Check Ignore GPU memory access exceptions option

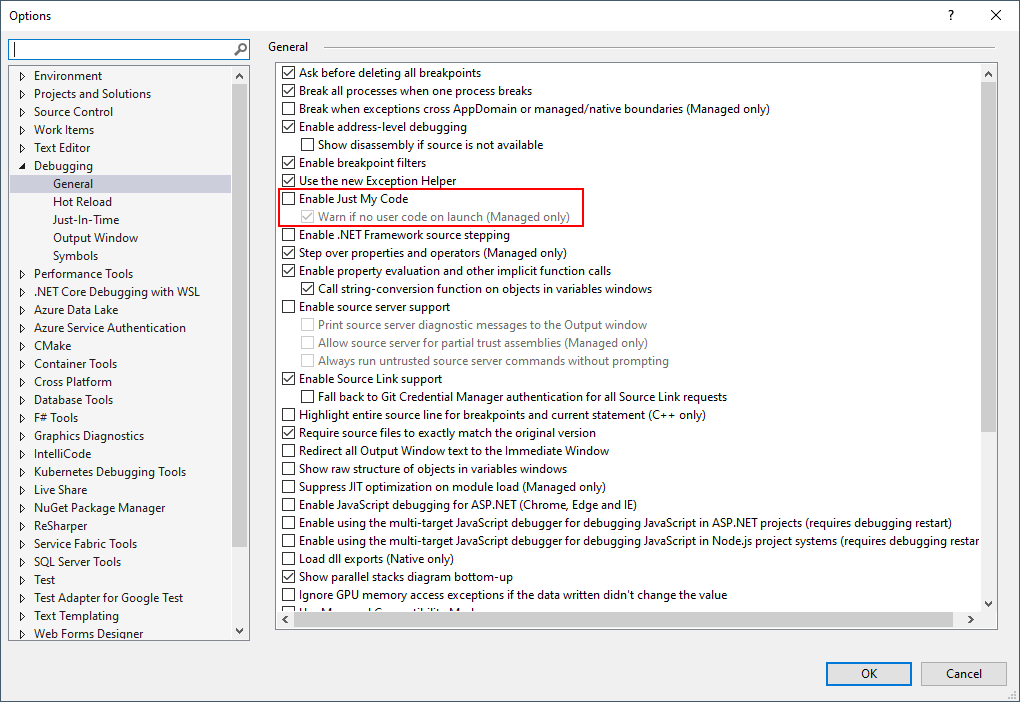pyautogui.click(x=288, y=595)
